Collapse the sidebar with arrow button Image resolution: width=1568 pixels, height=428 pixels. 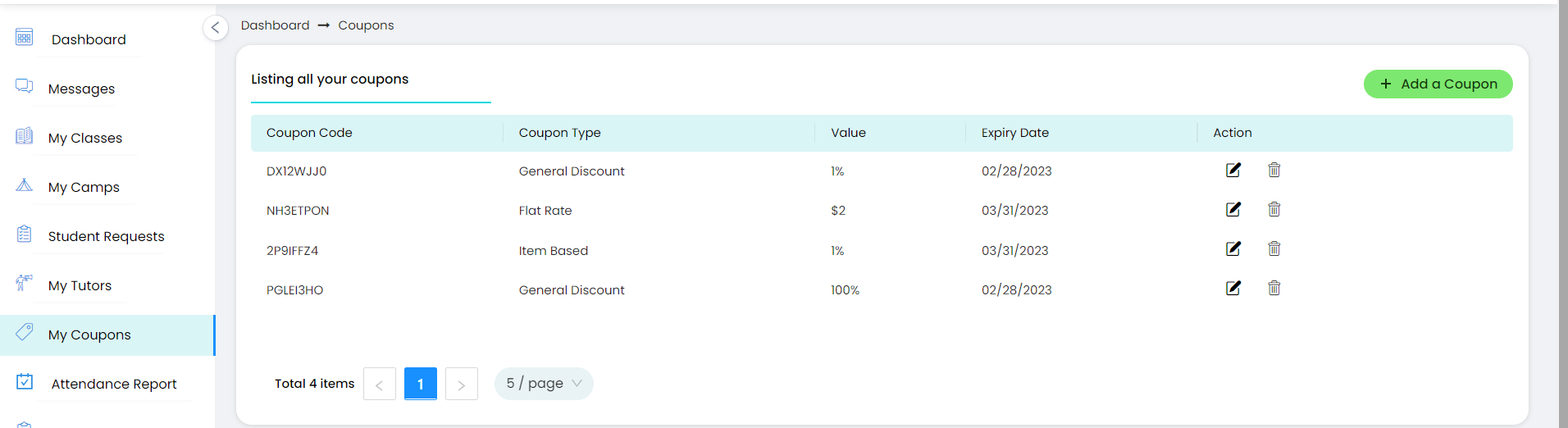pos(215,28)
